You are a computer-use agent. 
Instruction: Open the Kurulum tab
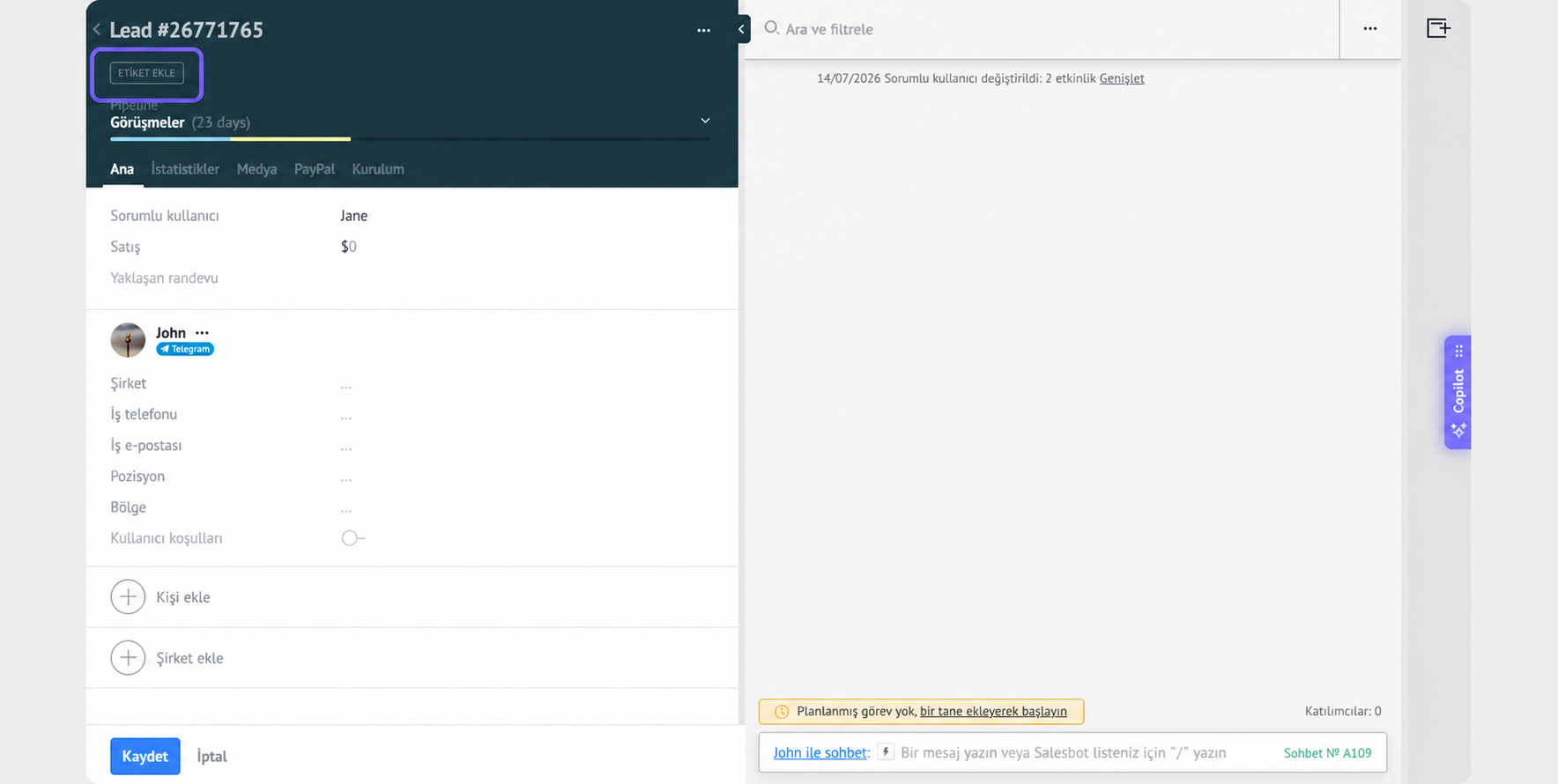click(x=378, y=169)
